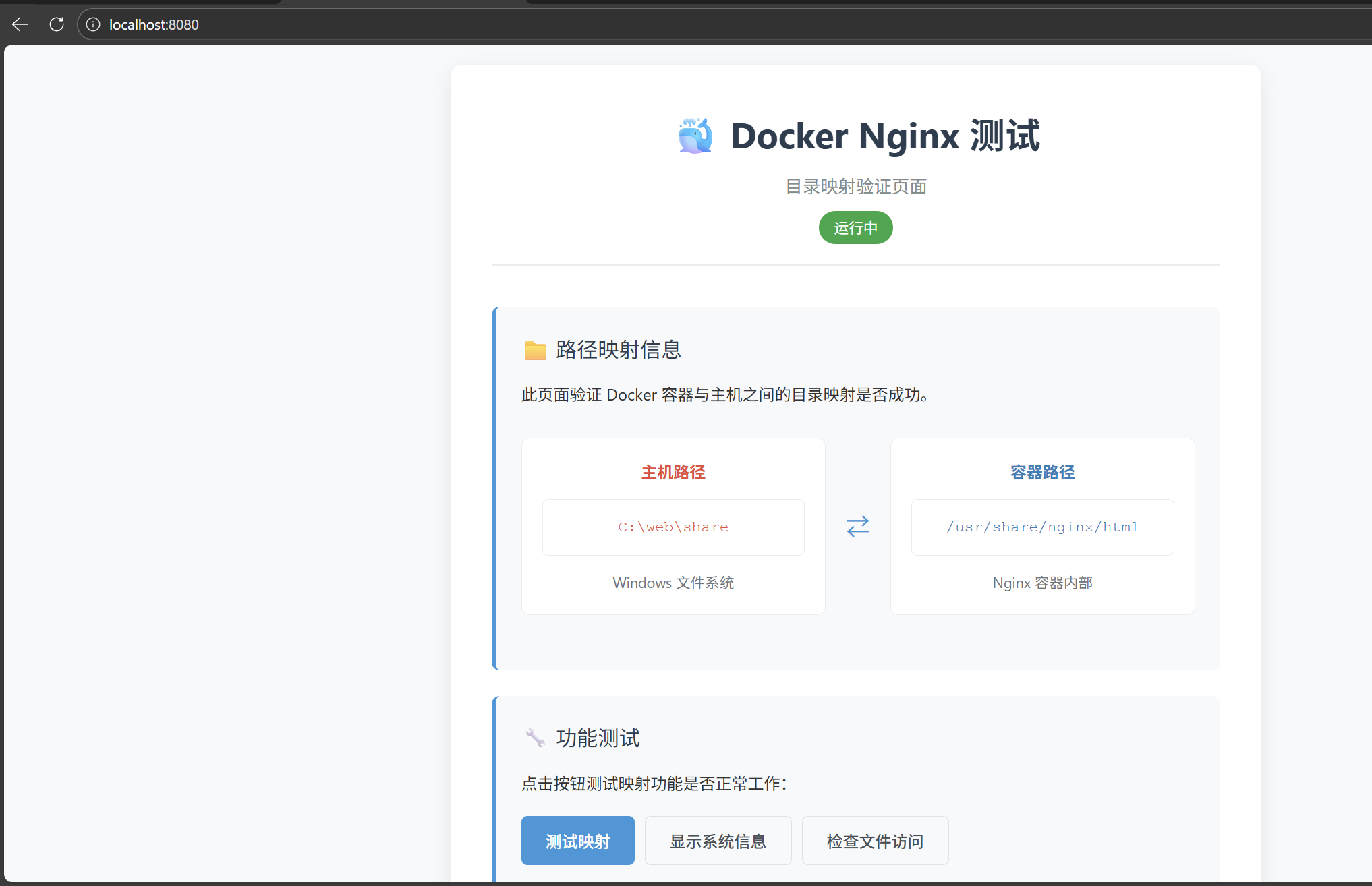The width and height of the screenshot is (1372, 886).
Task: Click the wrench icon beside 功能测试
Action: [535, 738]
